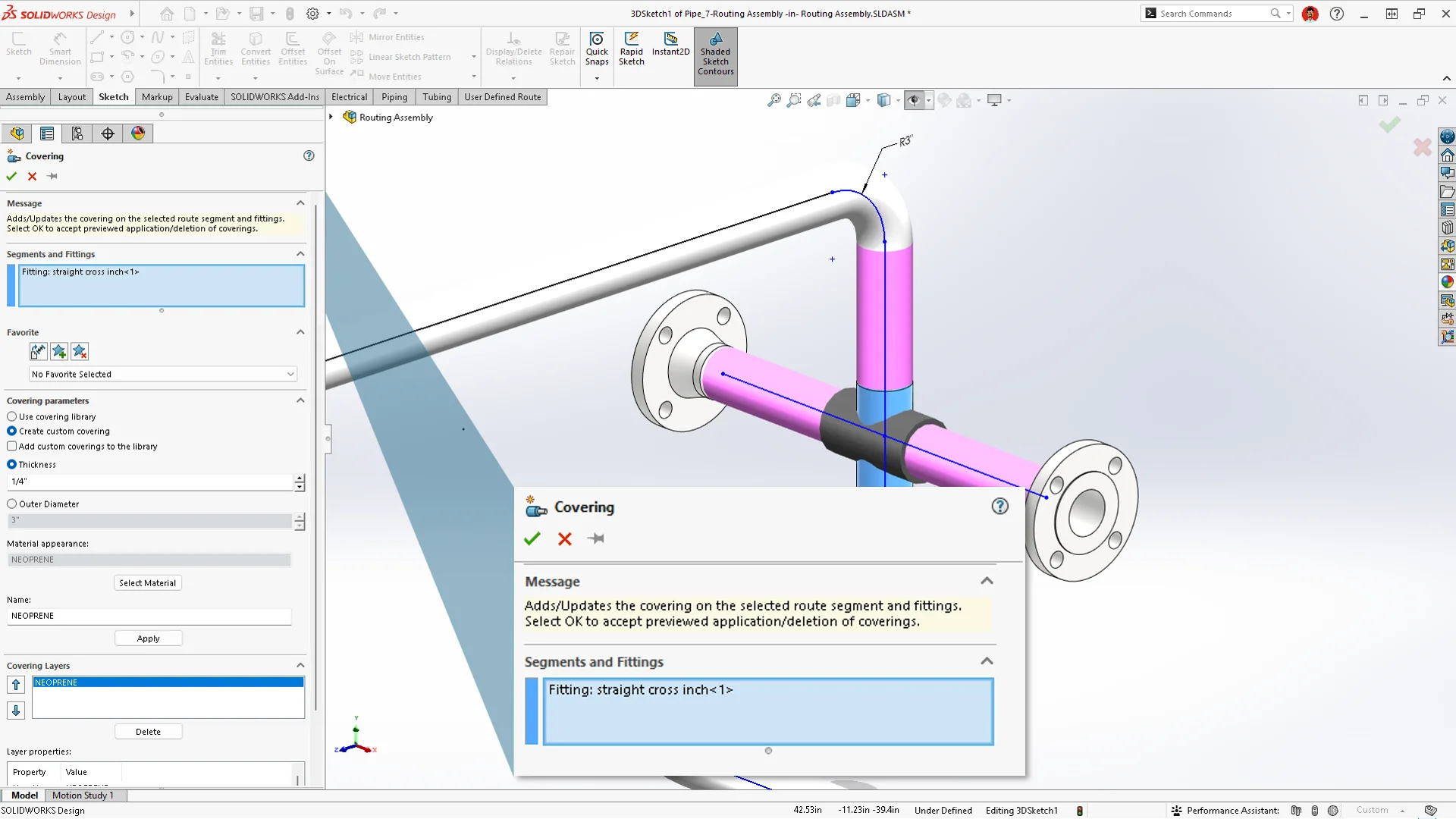Activate the Rapid Sketch tool
Screen dimensions: 1456x819
631,50
